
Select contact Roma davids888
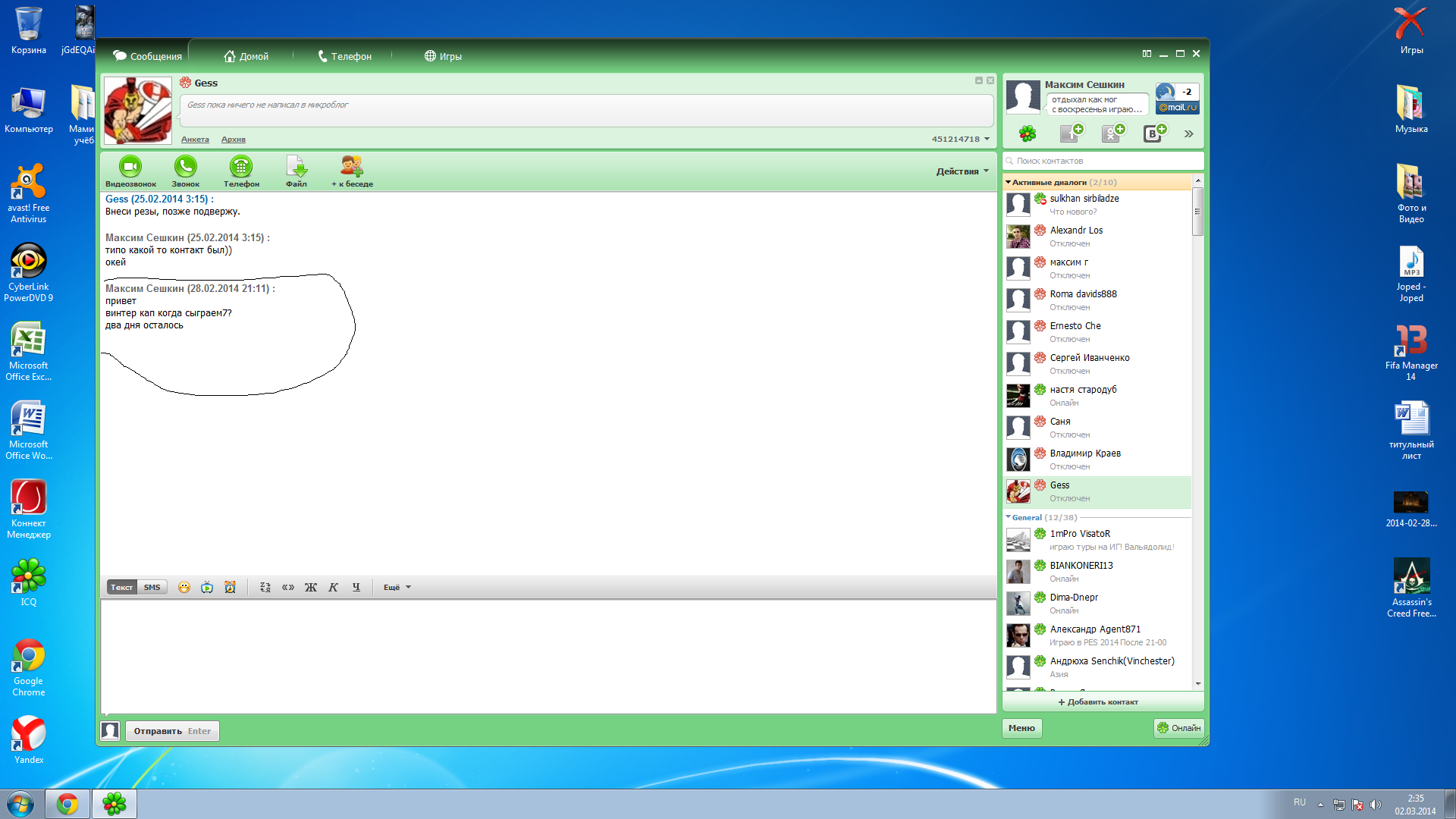click(1097, 300)
